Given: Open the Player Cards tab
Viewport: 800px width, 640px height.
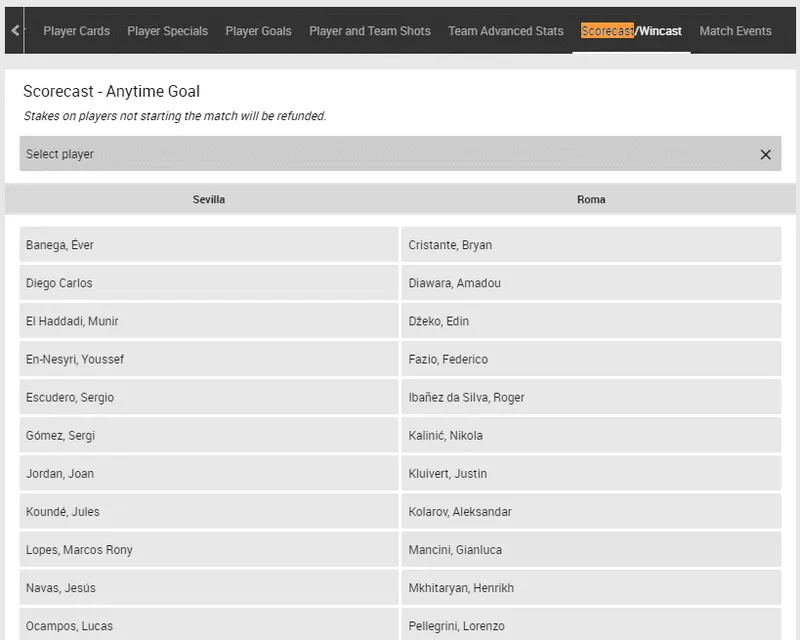Looking at the screenshot, I should (x=76, y=31).
